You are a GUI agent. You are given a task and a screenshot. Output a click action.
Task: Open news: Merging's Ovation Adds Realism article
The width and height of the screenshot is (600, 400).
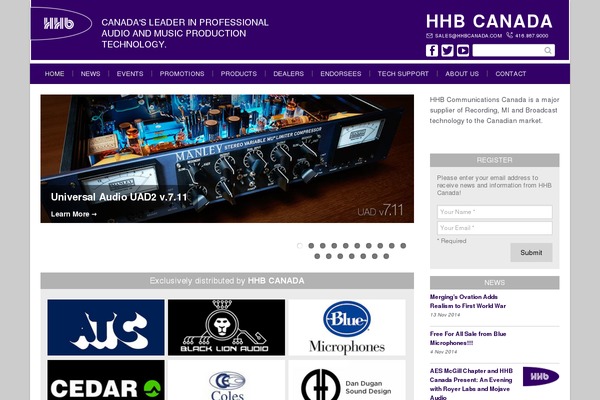pyautogui.click(x=468, y=301)
